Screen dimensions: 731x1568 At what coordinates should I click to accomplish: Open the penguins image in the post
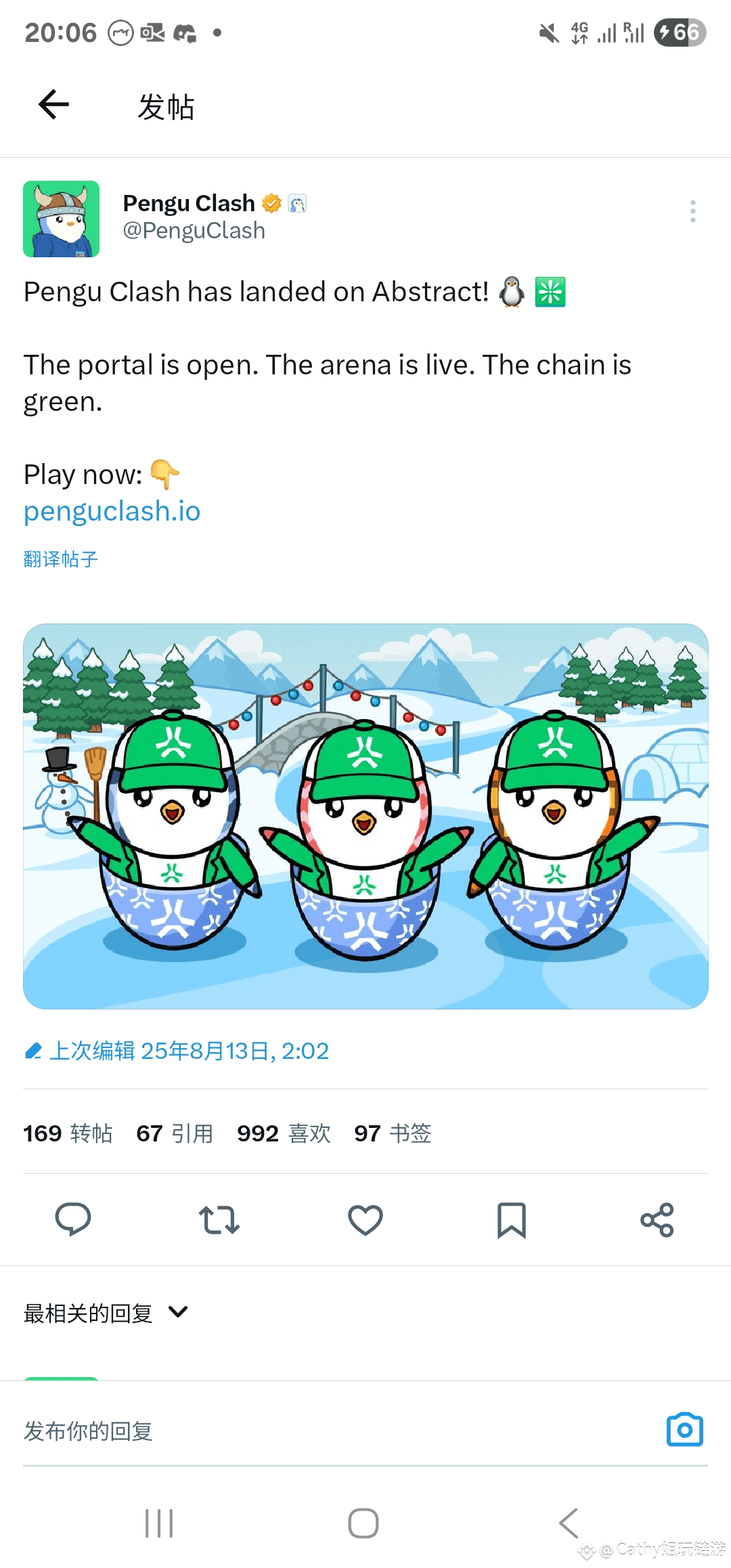pyautogui.click(x=365, y=816)
